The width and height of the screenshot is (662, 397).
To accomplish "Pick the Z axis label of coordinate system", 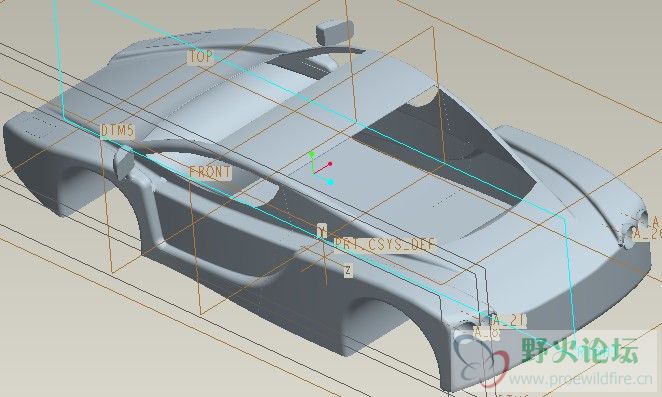I will tap(347, 270).
